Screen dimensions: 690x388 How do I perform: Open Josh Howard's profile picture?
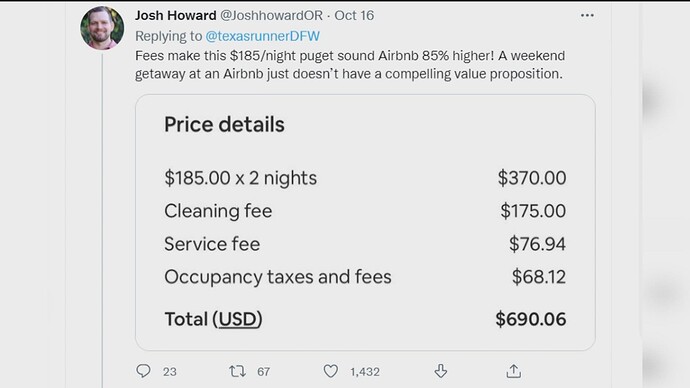tap(102, 28)
